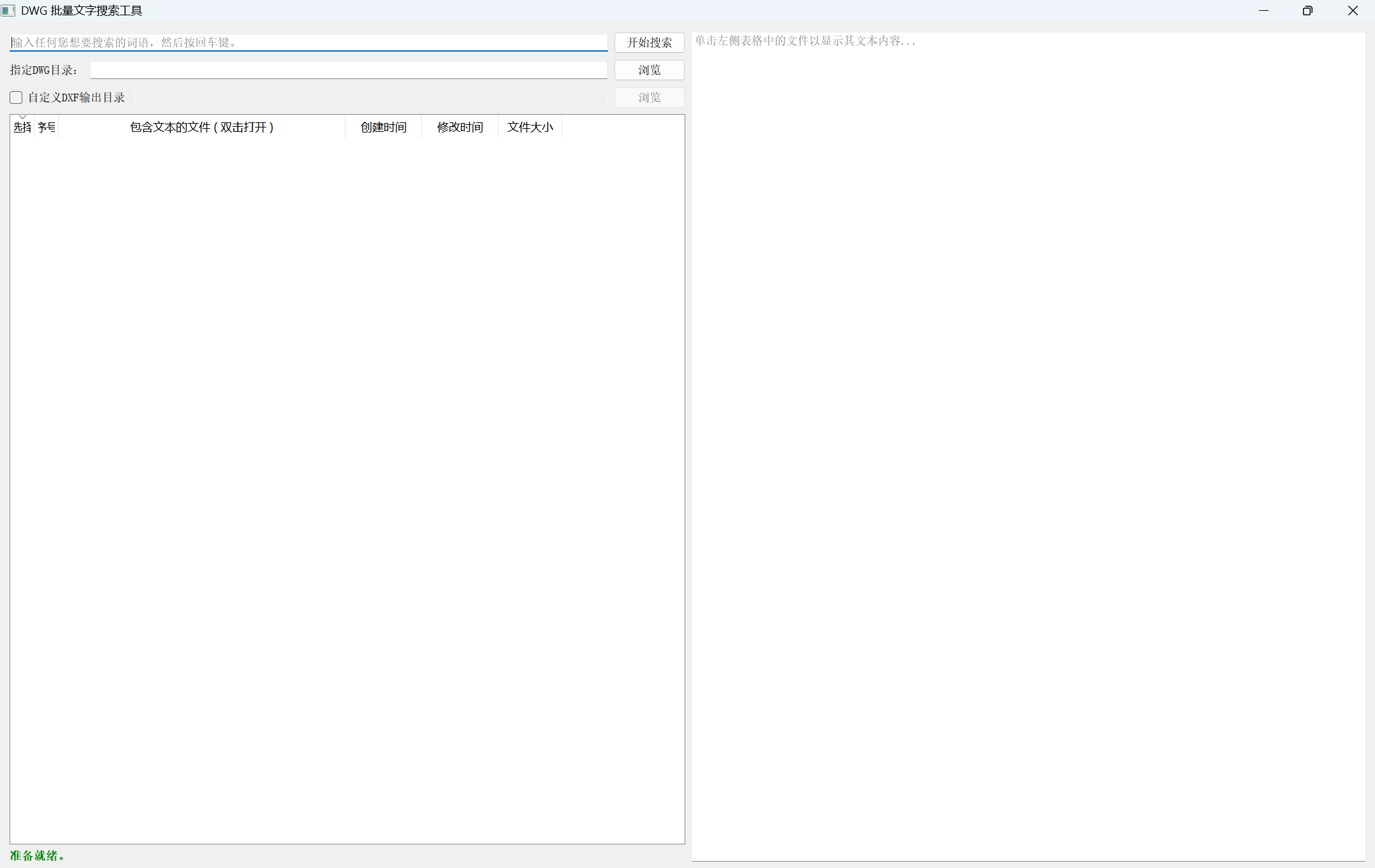Click the 创建时间 column header
The width and height of the screenshot is (1375, 868).
tap(383, 127)
